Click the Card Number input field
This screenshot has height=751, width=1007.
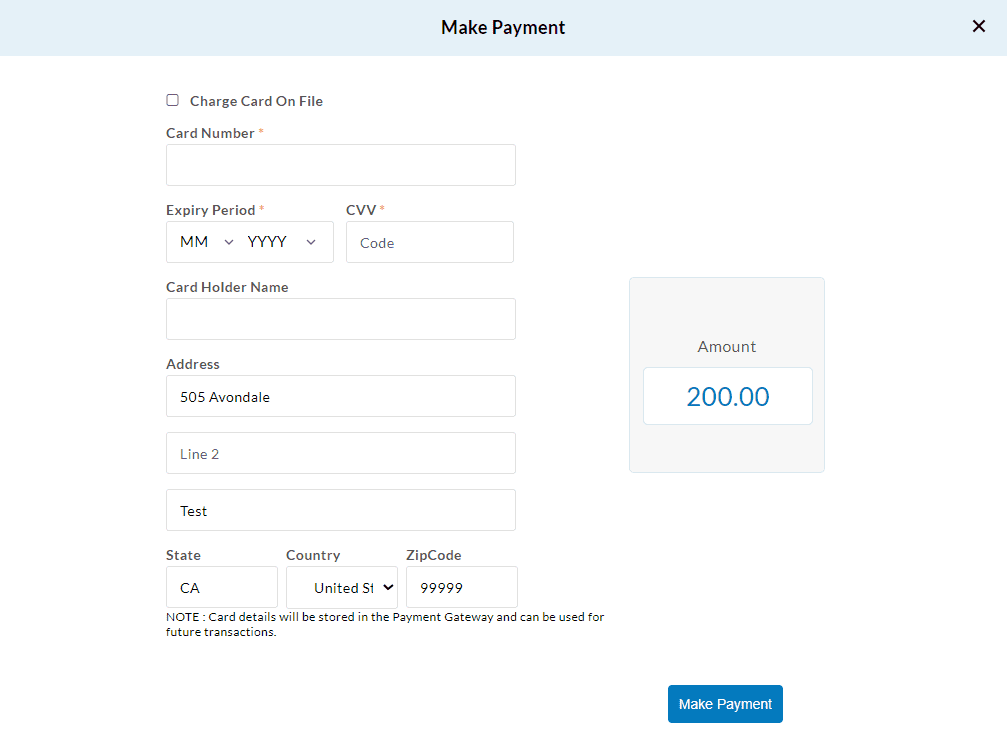point(340,164)
